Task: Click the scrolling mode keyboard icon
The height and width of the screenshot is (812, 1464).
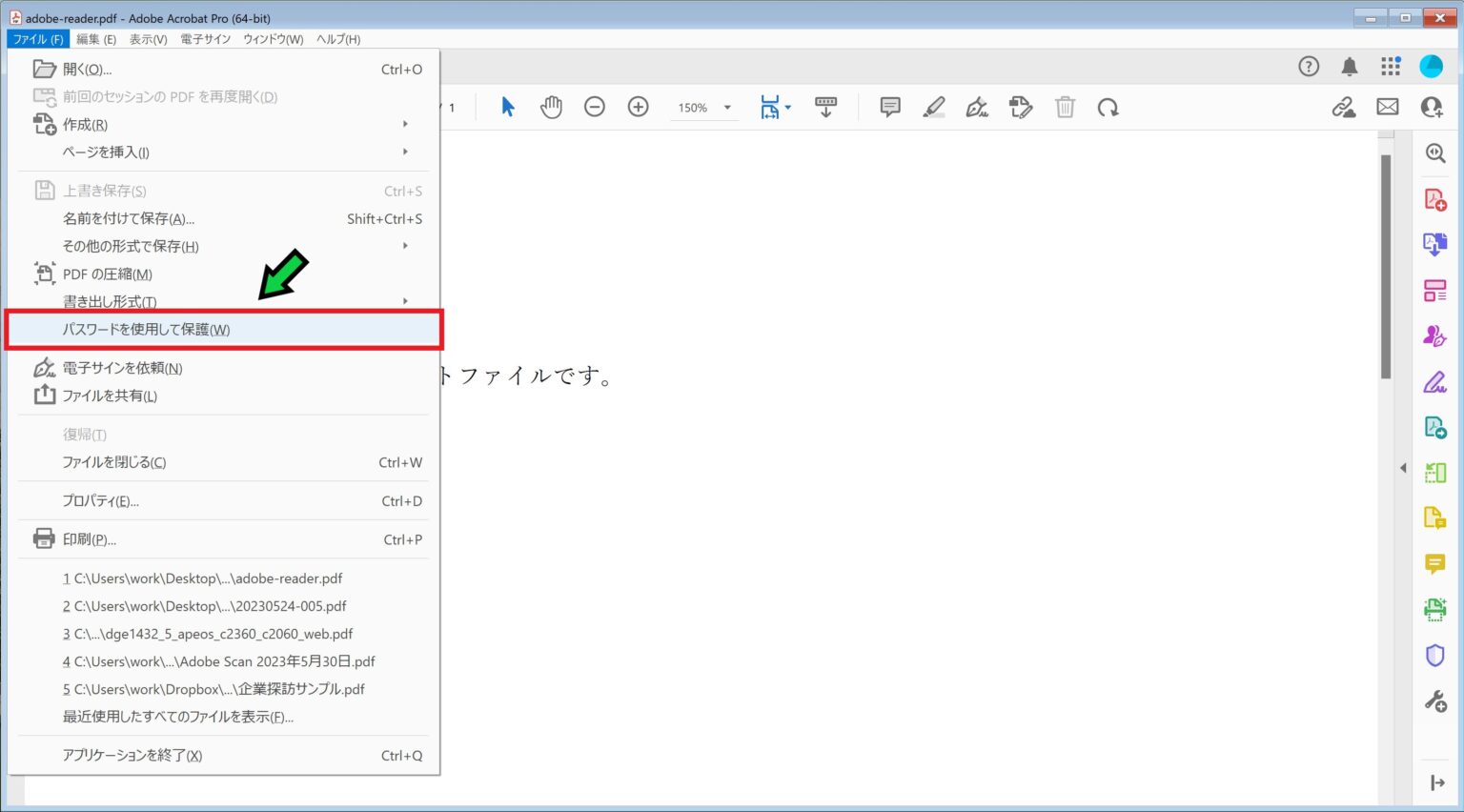Action: 825,108
